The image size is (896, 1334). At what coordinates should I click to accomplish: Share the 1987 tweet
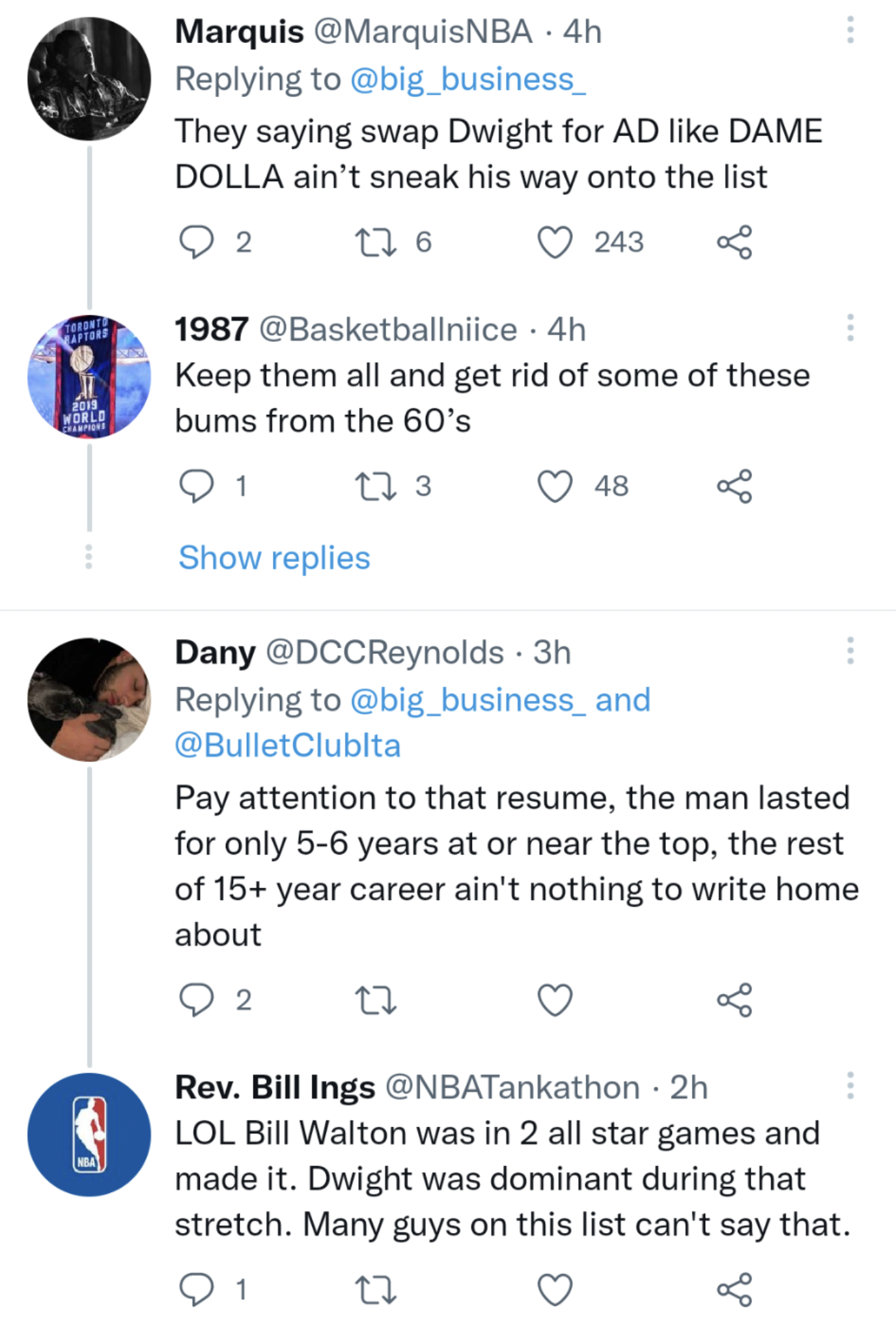tap(735, 487)
